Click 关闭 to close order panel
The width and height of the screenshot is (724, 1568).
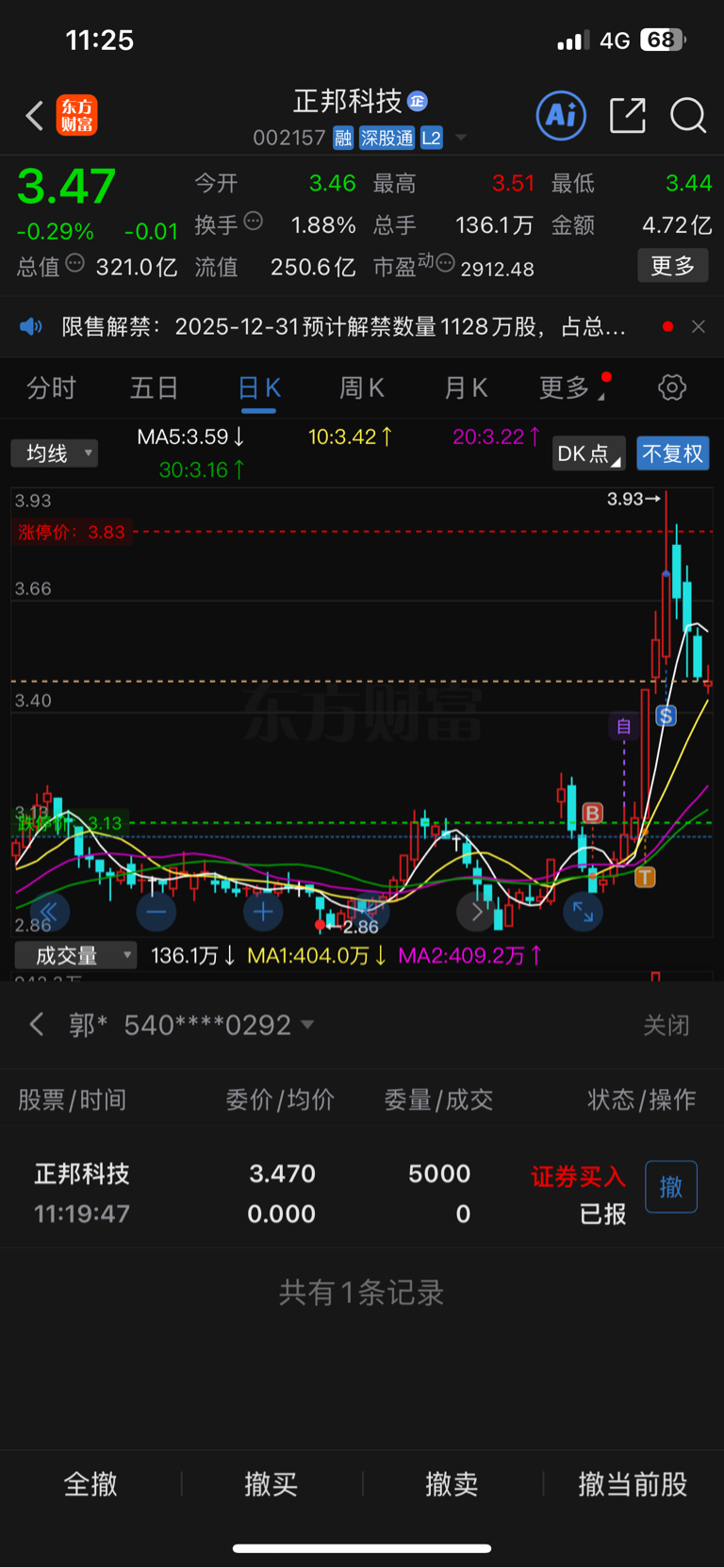pyautogui.click(x=666, y=1025)
